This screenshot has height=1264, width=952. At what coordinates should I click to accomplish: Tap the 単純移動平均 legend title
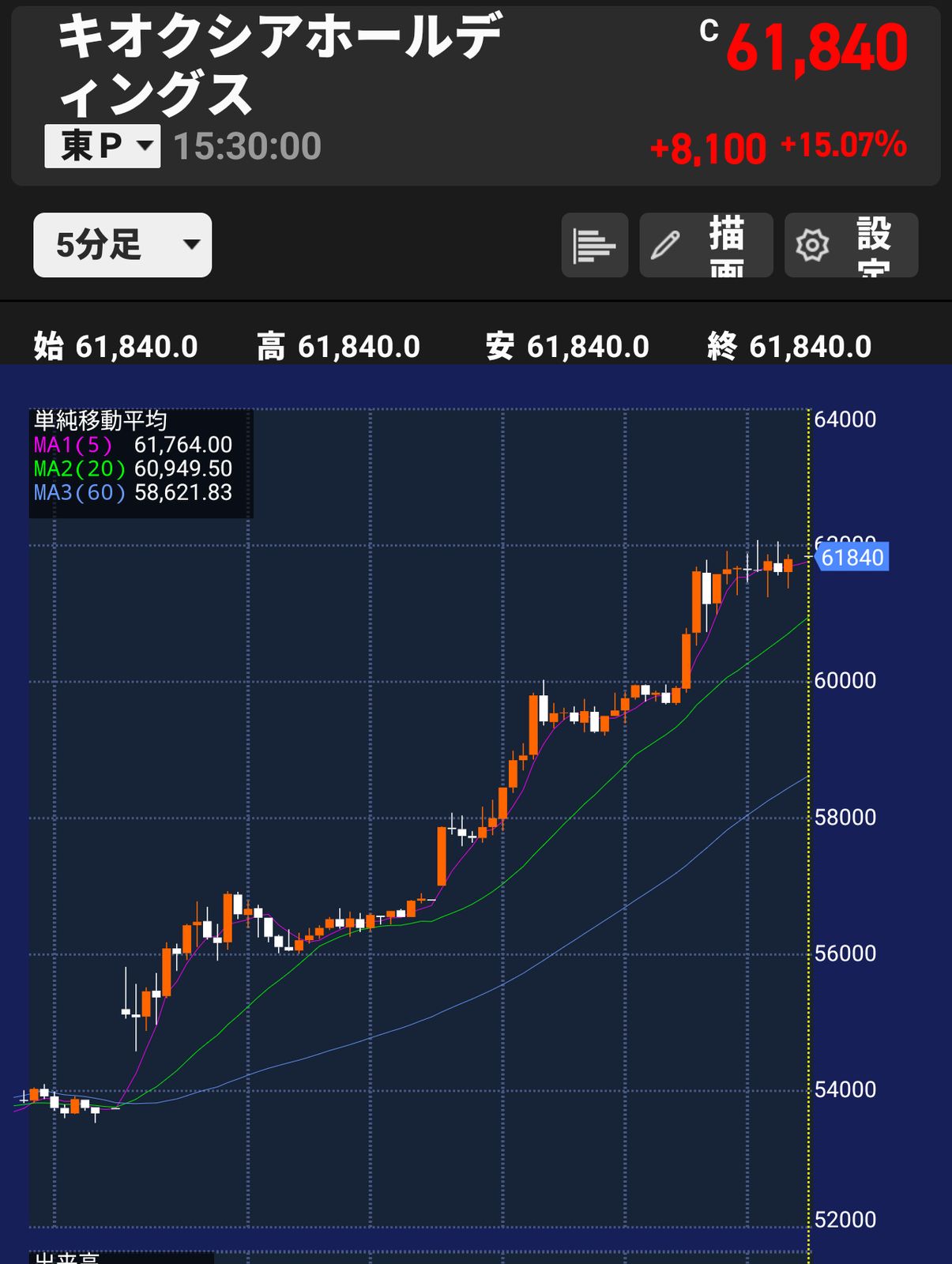(x=100, y=420)
